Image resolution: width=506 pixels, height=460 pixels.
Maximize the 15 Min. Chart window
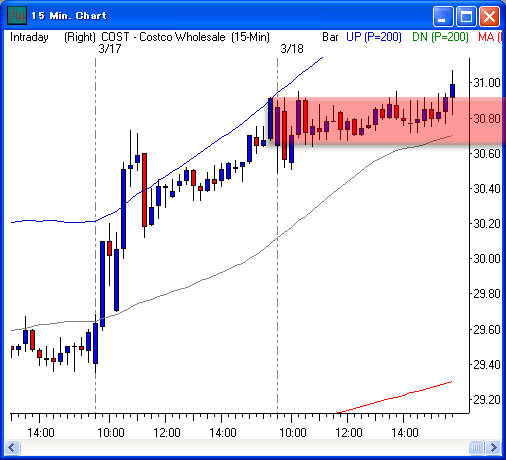(466, 16)
